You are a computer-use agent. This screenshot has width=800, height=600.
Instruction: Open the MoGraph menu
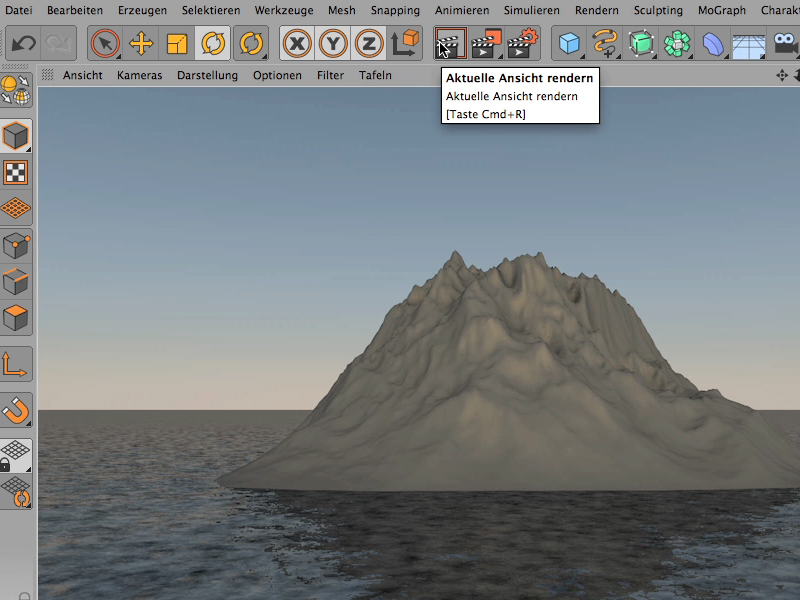point(721,10)
